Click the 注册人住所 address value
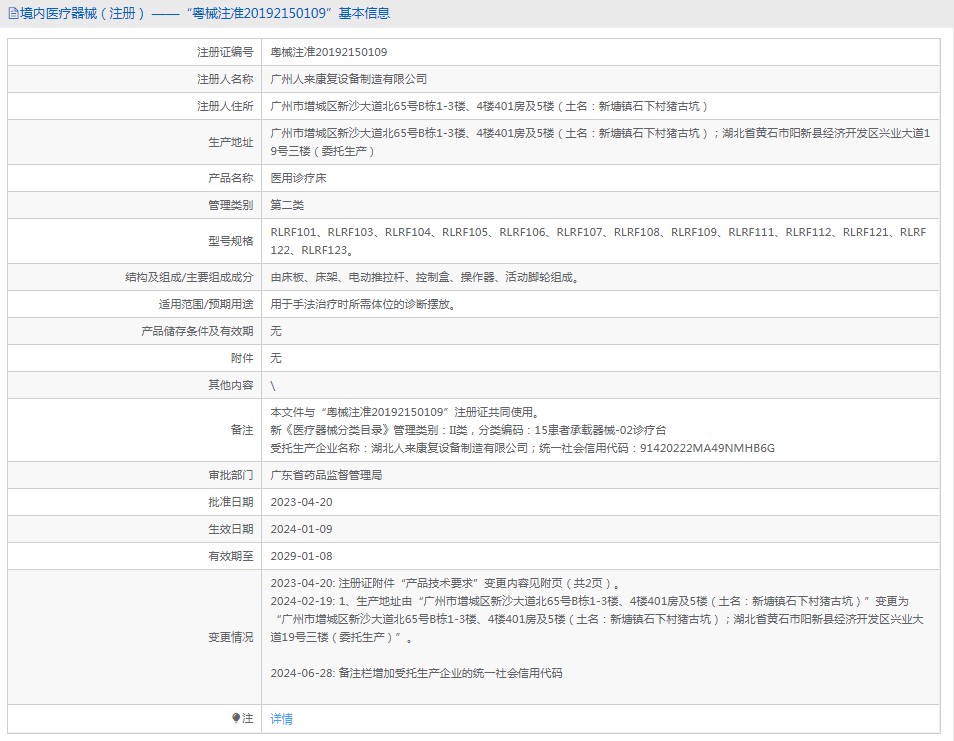Viewport: 954px width, 741px height. [489, 106]
